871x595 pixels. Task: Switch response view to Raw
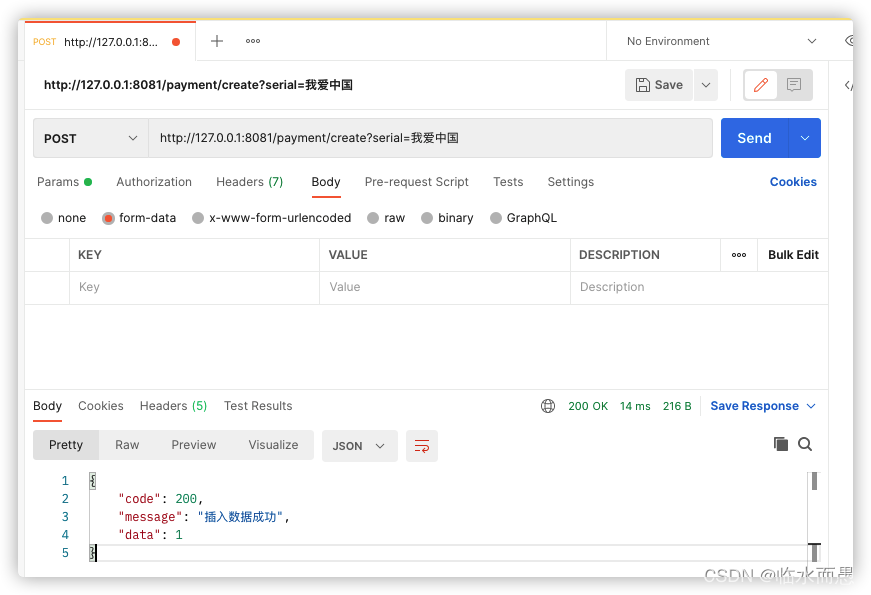click(x=127, y=445)
